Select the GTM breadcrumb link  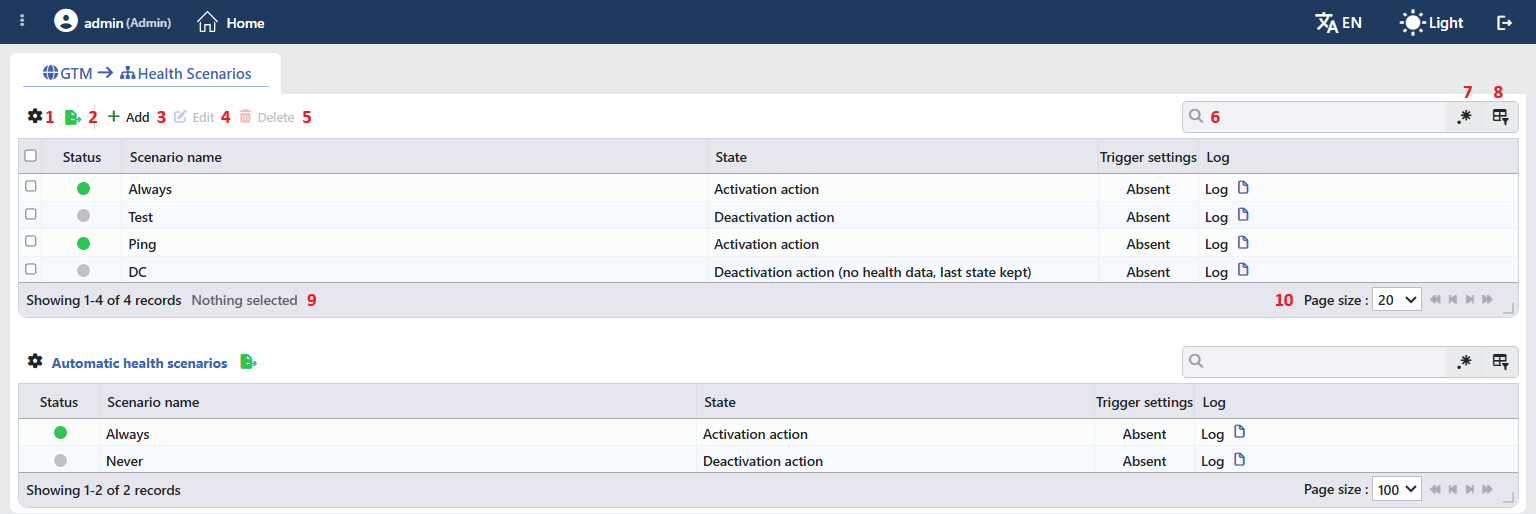click(x=69, y=73)
